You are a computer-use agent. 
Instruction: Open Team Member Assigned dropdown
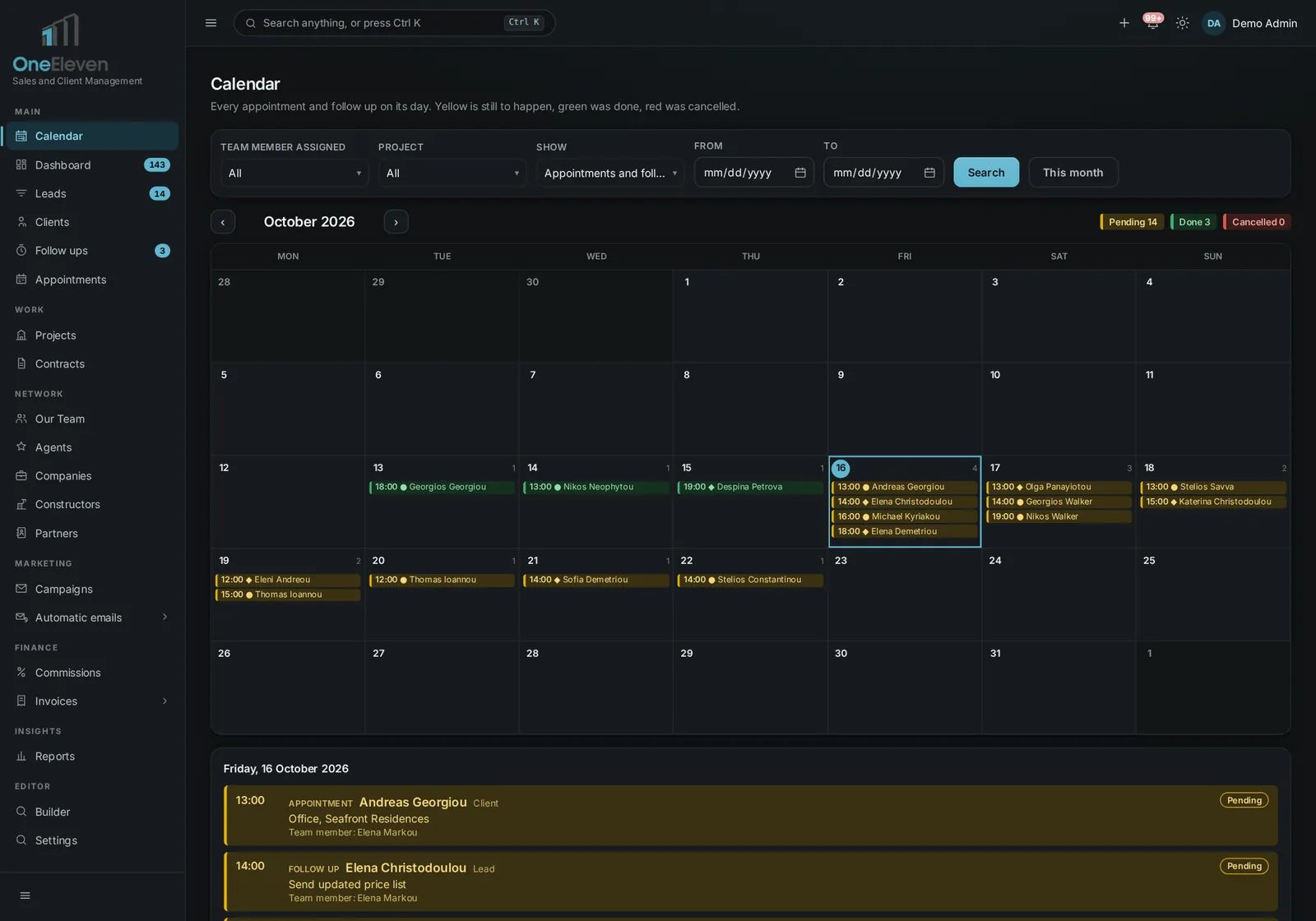click(x=294, y=173)
